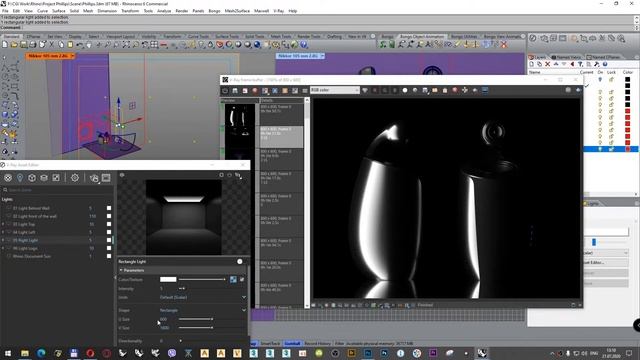Viewport: 640px width, 360px height.
Task: Open V-Ray menu
Action: tap(278, 11)
